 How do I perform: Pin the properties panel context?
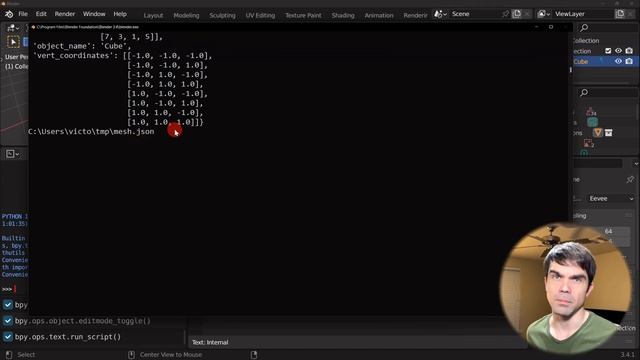pos(630,180)
